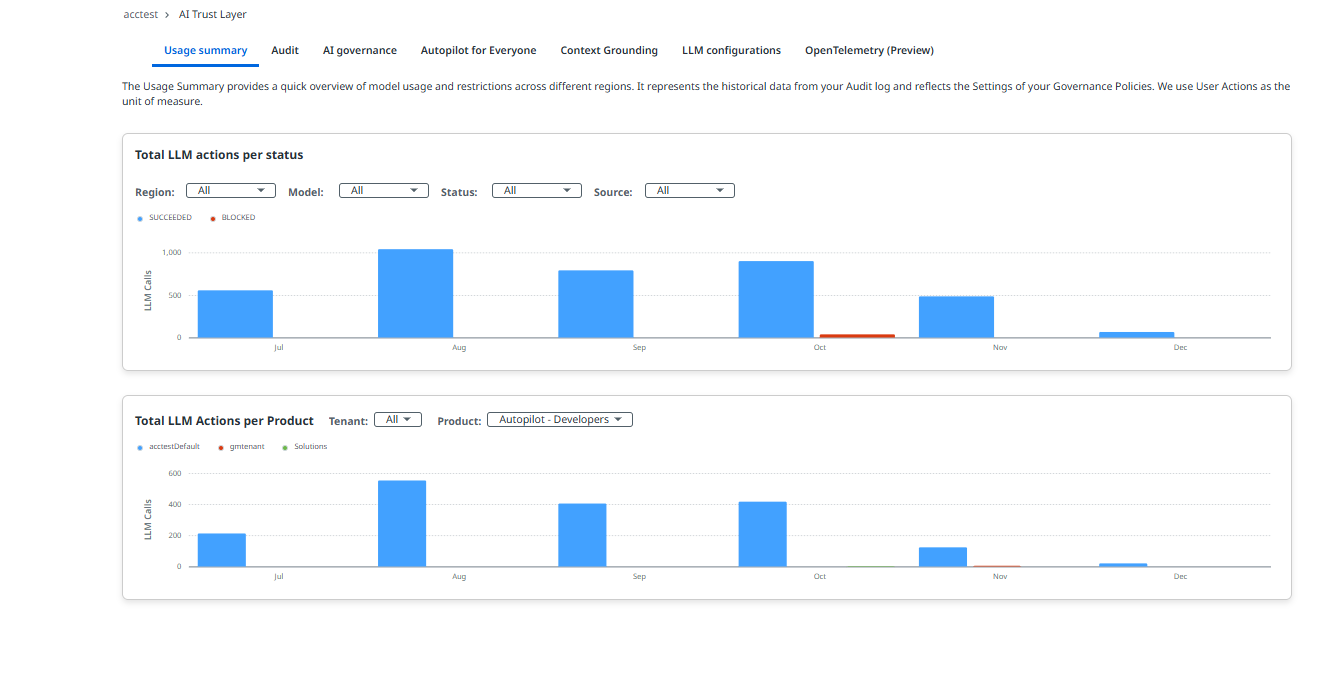
Task: Open the AI governance tab
Action: pos(359,51)
